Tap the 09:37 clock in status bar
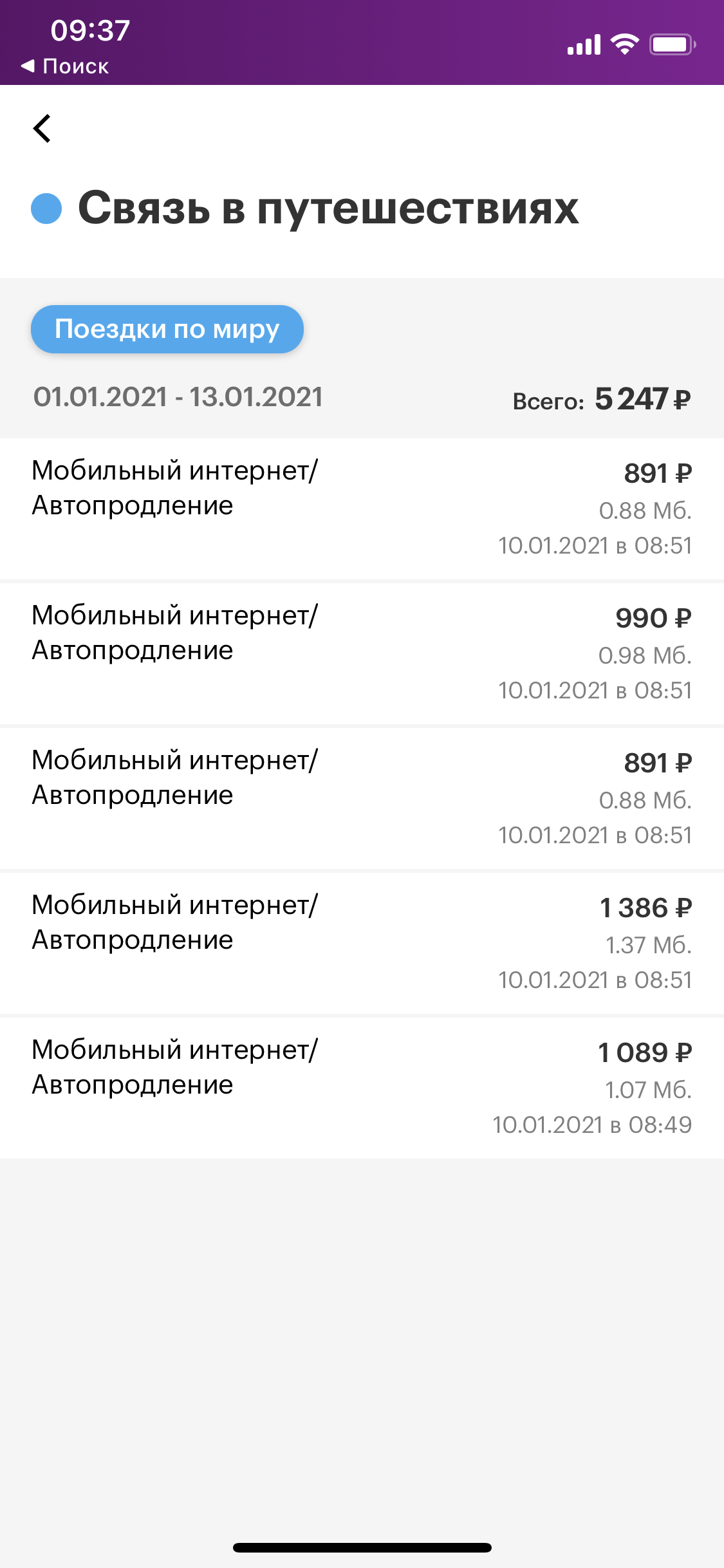 tap(90, 30)
